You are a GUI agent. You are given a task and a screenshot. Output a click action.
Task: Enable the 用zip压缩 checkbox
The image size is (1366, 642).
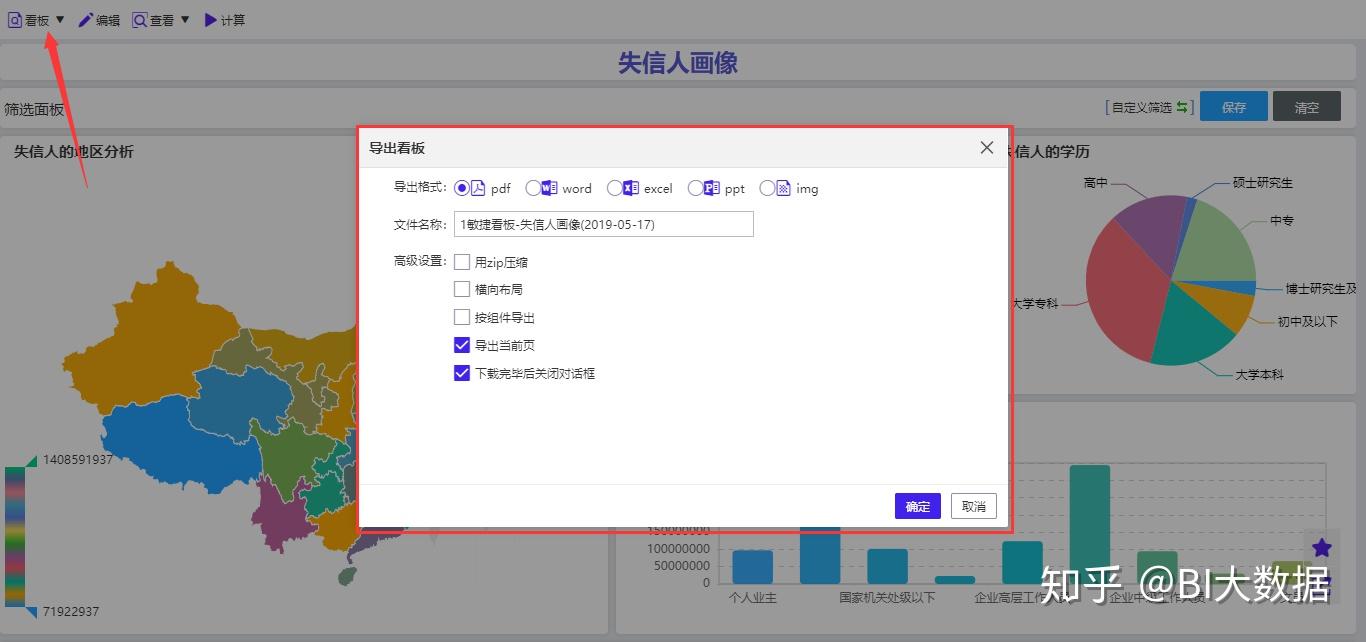coord(462,261)
